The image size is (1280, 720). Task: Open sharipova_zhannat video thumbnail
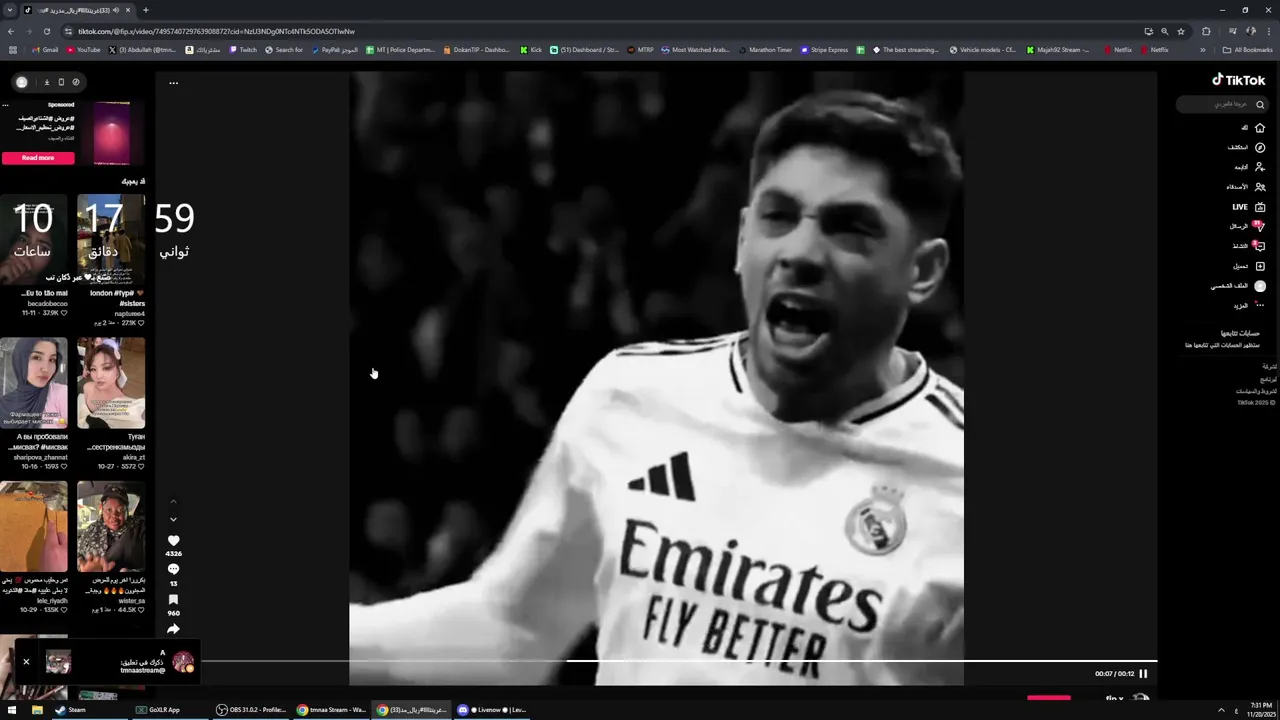tap(34, 383)
